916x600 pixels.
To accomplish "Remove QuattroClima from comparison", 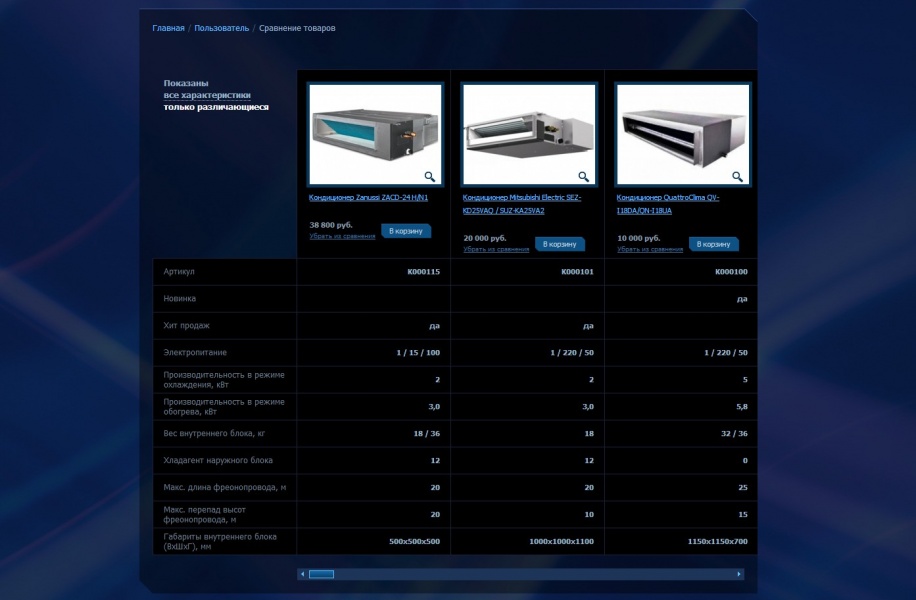I will point(650,249).
